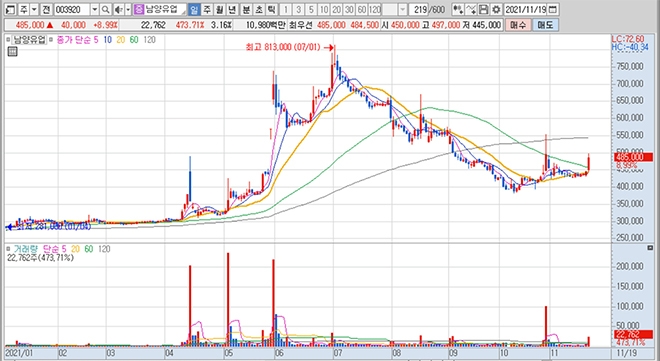The height and width of the screenshot is (361, 660).
Task: Click the red 매수 buy button
Action: 517,25
